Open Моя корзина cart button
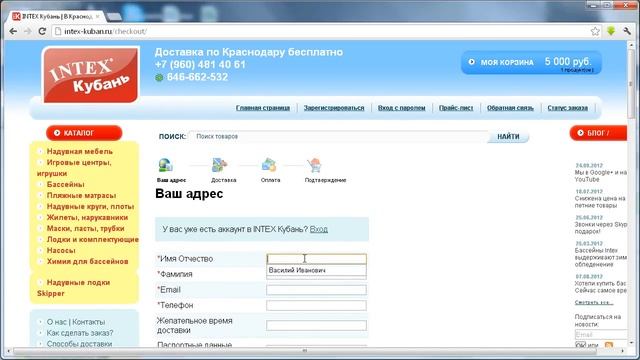This screenshot has height=360, width=640. pyautogui.click(x=531, y=62)
